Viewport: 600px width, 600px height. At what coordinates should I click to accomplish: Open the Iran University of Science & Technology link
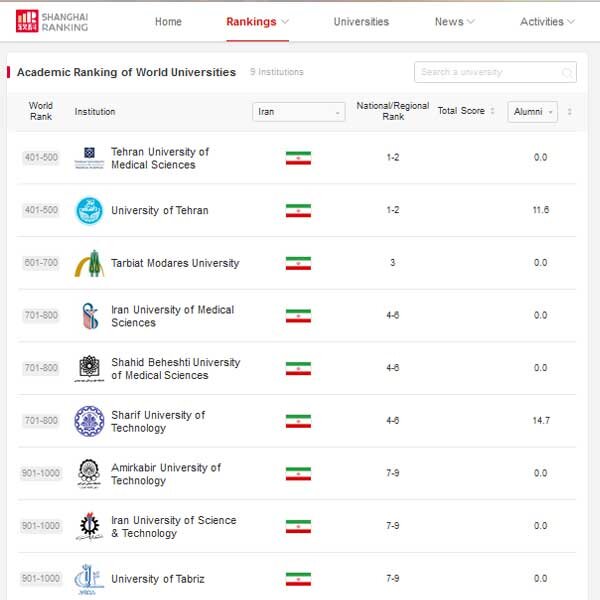click(x=173, y=526)
